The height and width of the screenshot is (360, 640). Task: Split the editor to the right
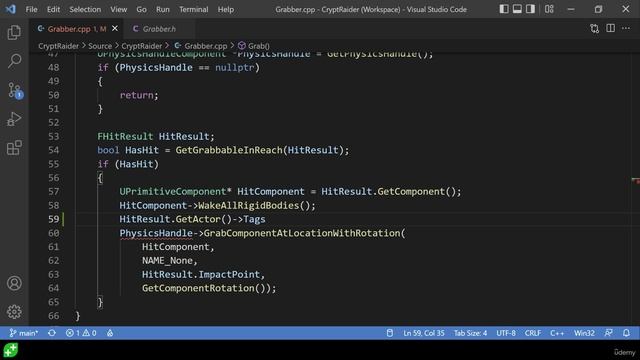[x=610, y=28]
